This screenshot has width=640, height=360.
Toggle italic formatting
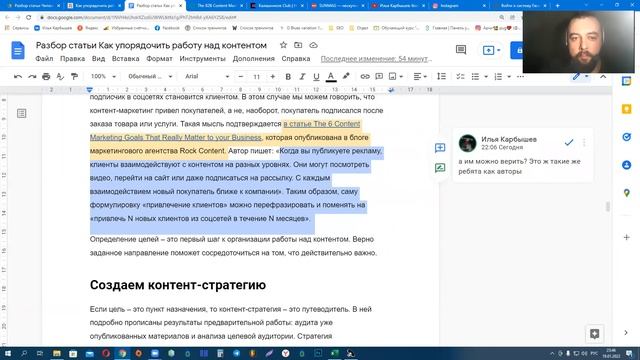pyautogui.click(x=302, y=77)
